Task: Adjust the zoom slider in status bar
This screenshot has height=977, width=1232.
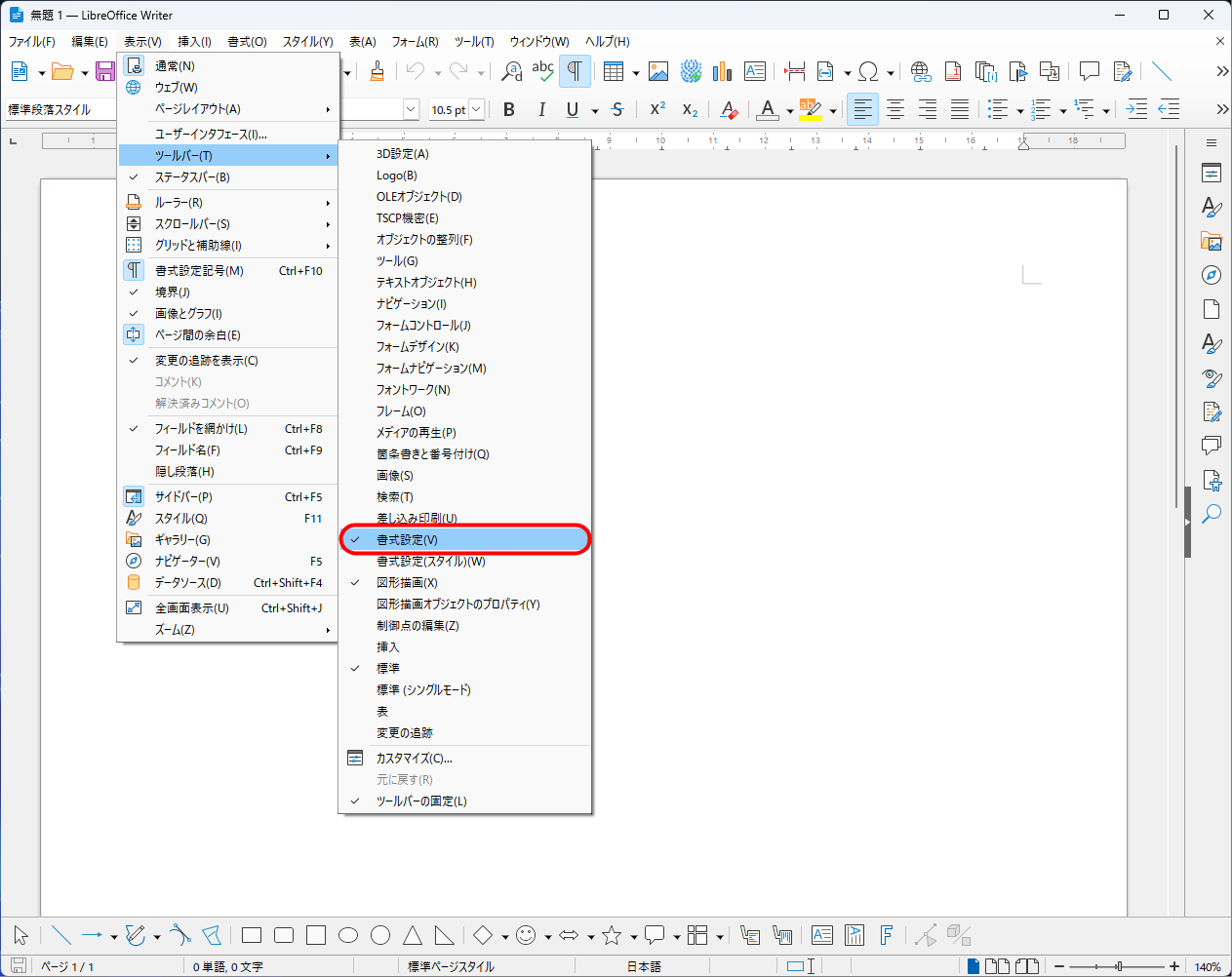Action: (1118, 966)
